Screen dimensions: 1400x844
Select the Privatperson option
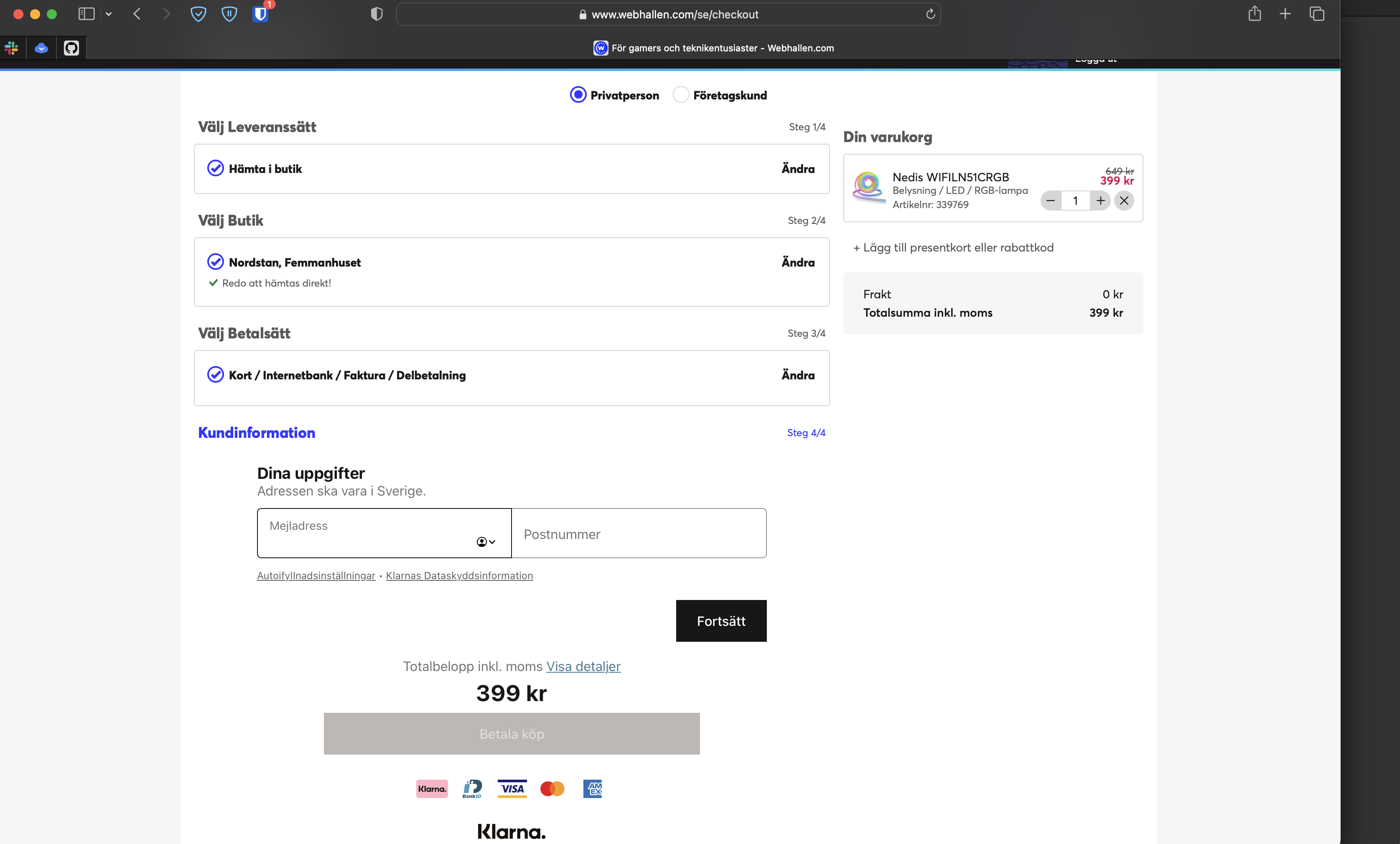578,95
